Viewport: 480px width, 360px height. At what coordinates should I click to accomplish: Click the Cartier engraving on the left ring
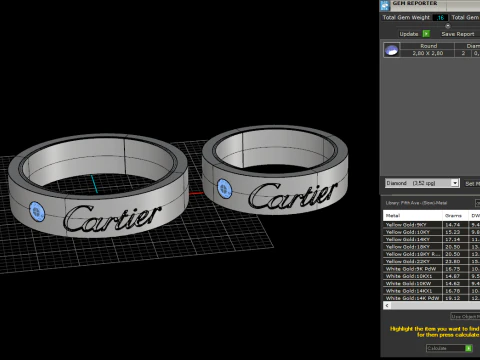pos(112,218)
